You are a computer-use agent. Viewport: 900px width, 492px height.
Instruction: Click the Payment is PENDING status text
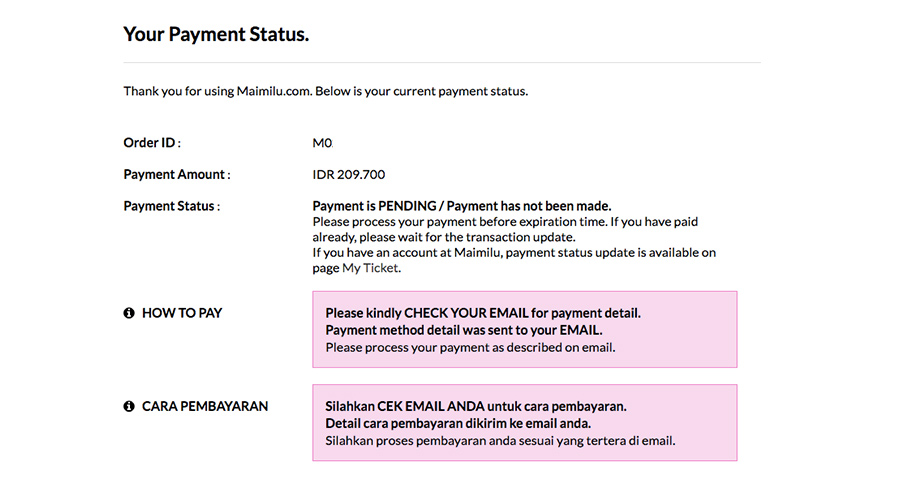(461, 206)
